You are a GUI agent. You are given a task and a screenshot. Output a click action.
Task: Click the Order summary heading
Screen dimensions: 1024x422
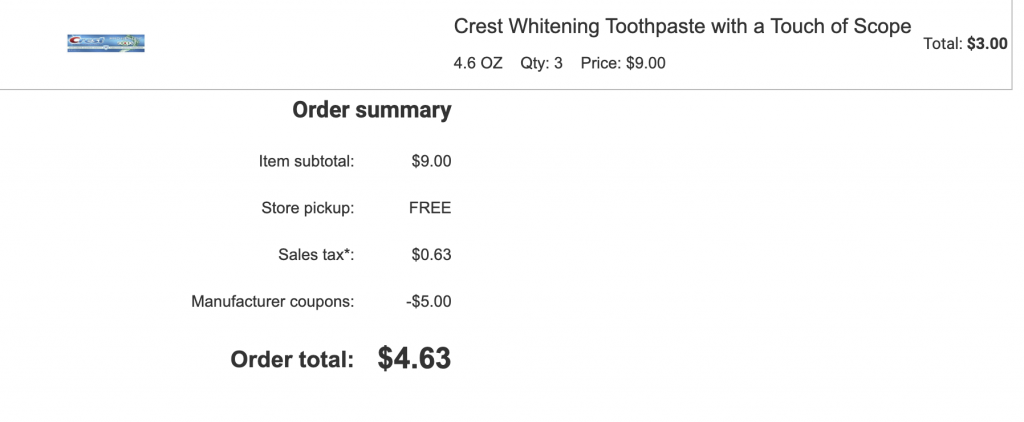tap(371, 110)
